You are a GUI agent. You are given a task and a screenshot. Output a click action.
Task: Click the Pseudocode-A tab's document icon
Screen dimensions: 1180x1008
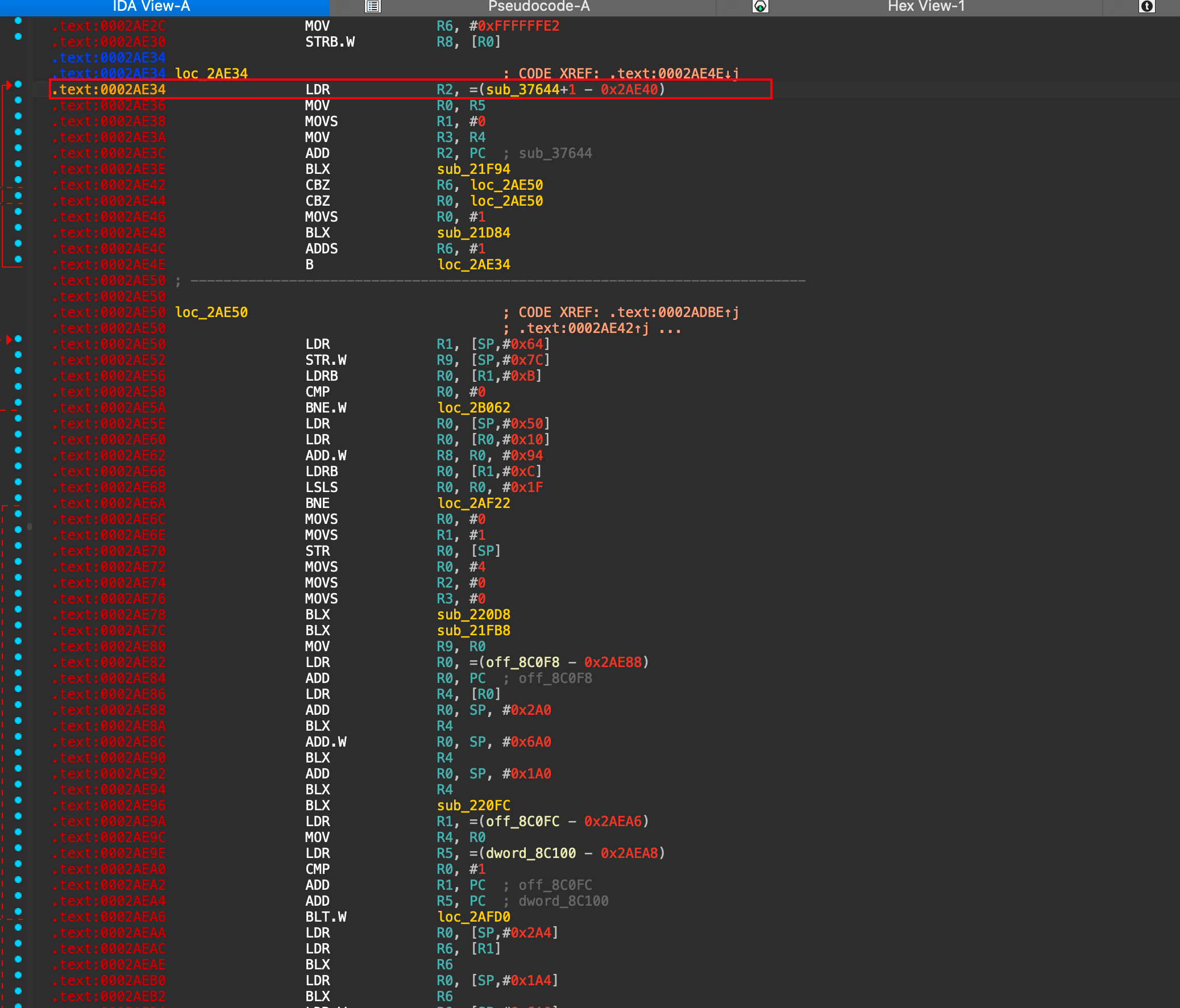[x=373, y=7]
